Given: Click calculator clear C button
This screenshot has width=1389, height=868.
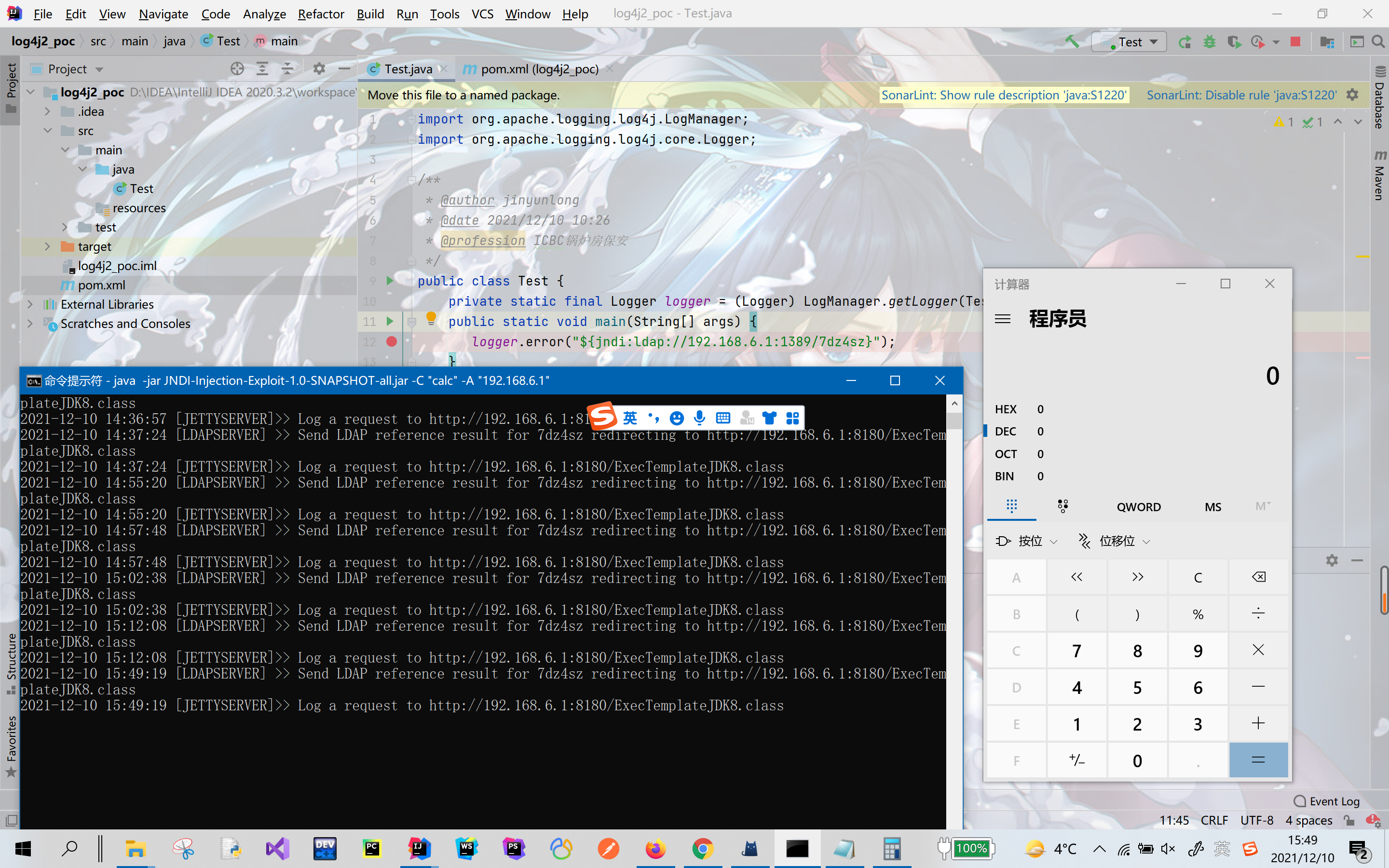Looking at the screenshot, I should coord(1198,577).
